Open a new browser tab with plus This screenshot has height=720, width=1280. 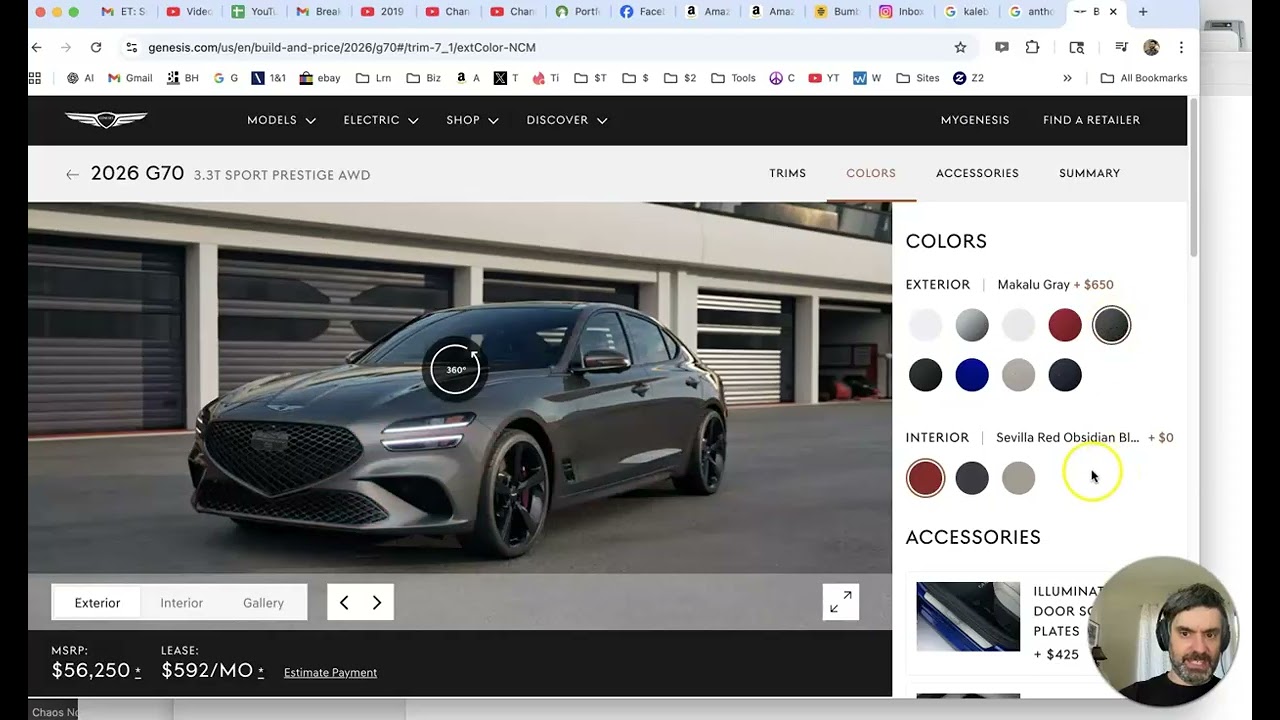click(x=1143, y=12)
